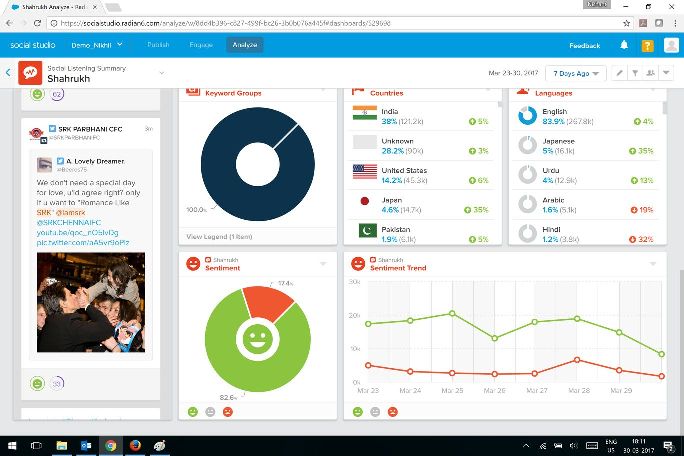This screenshot has height=456, width=684.
Task: Open the 7 Days Ago date dropdown
Action: tap(582, 73)
